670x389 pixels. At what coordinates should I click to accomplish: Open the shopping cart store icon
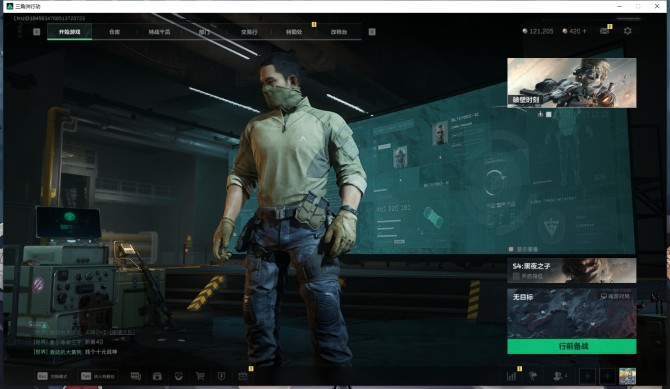[x=200, y=376]
